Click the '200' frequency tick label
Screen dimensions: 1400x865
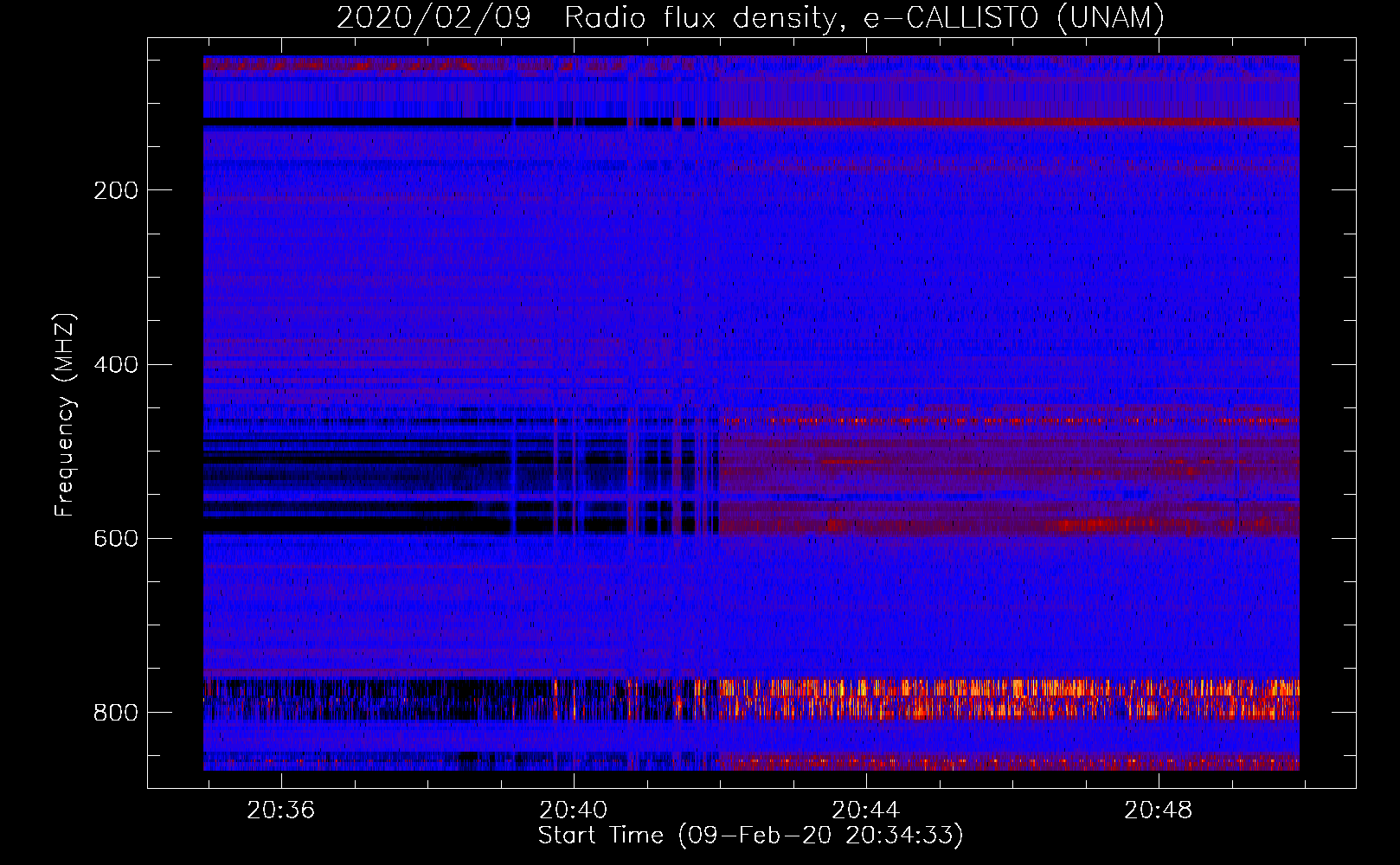pos(116,190)
